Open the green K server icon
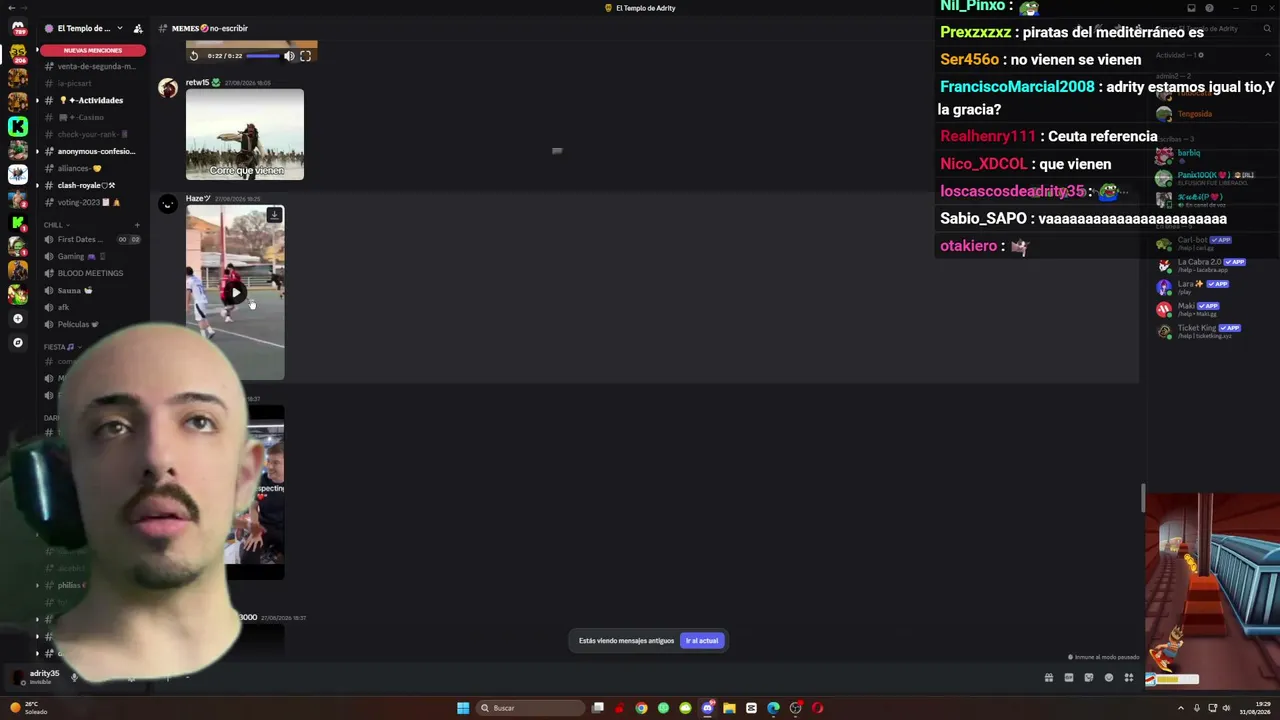 pyautogui.click(x=18, y=126)
